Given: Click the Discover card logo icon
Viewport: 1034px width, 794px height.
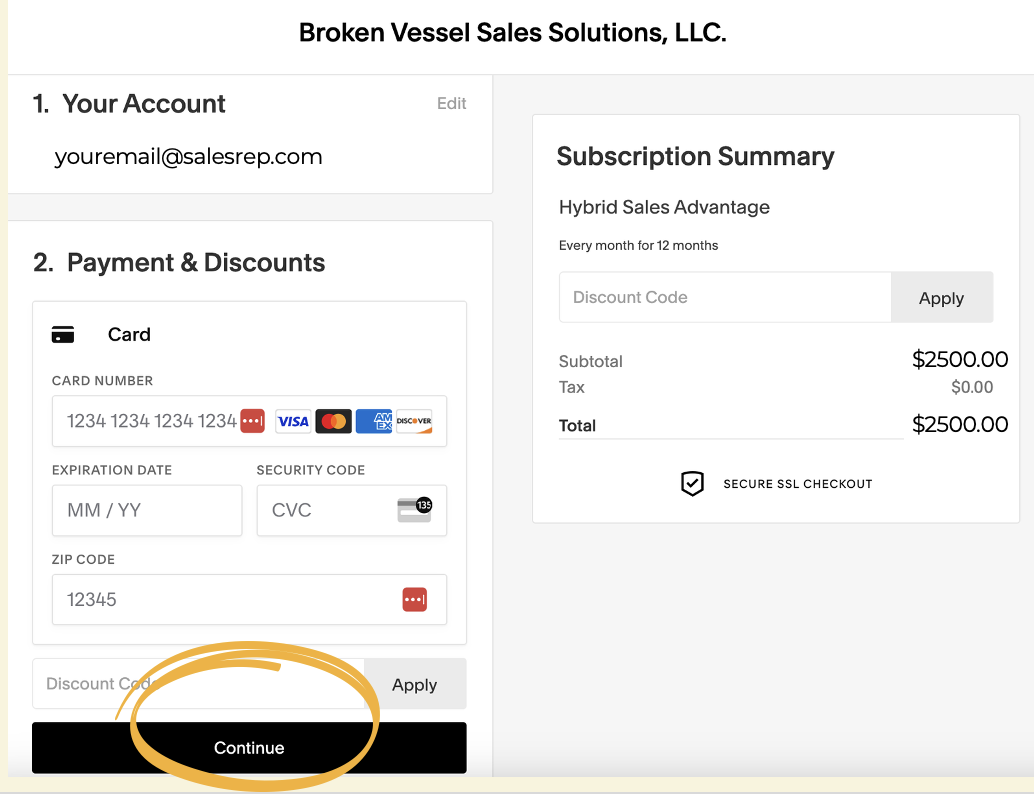Looking at the screenshot, I should tap(414, 421).
